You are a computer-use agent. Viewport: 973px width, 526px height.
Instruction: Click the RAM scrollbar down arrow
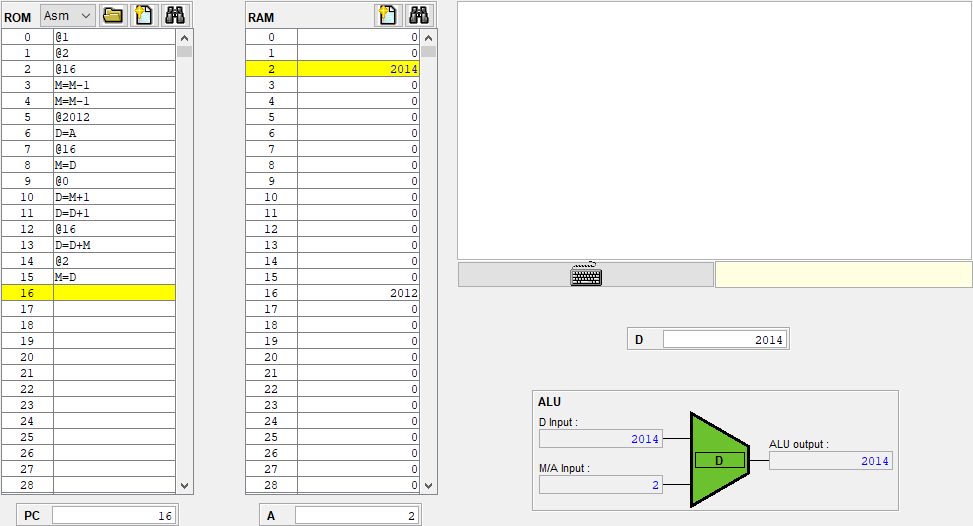click(429, 485)
